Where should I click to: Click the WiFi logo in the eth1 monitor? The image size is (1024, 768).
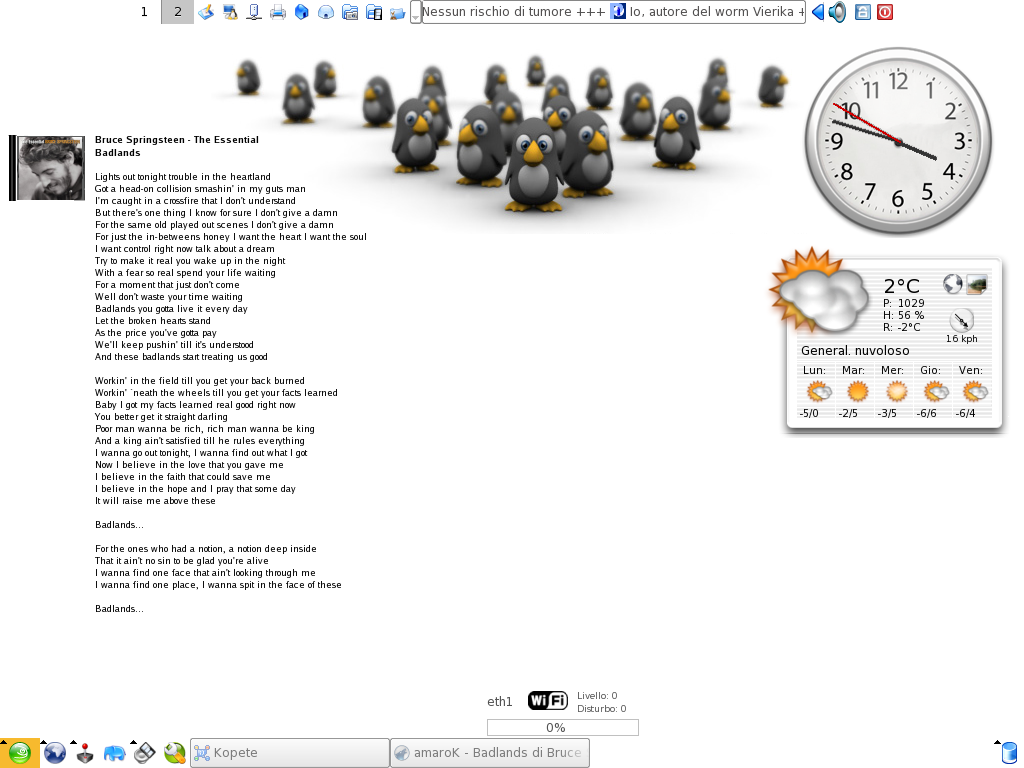click(548, 701)
